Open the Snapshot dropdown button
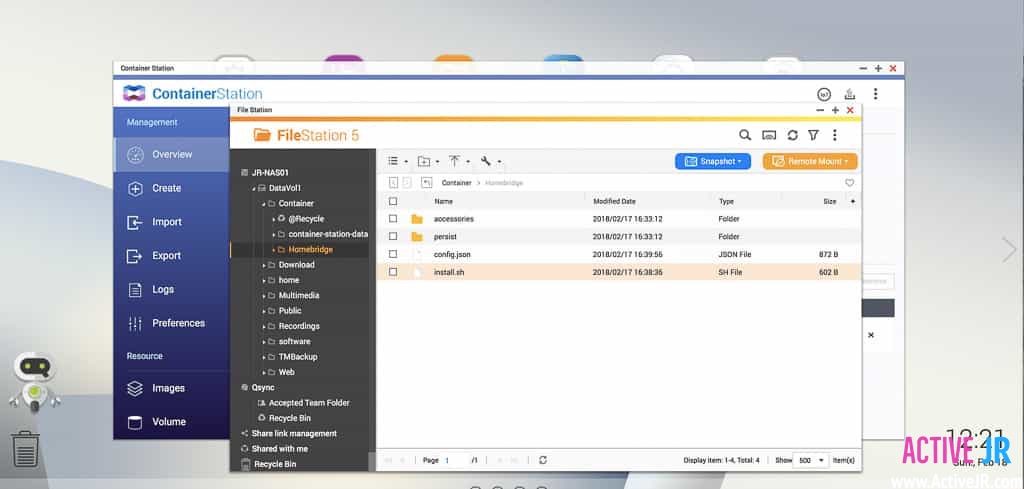This screenshot has width=1024, height=489. [x=713, y=161]
